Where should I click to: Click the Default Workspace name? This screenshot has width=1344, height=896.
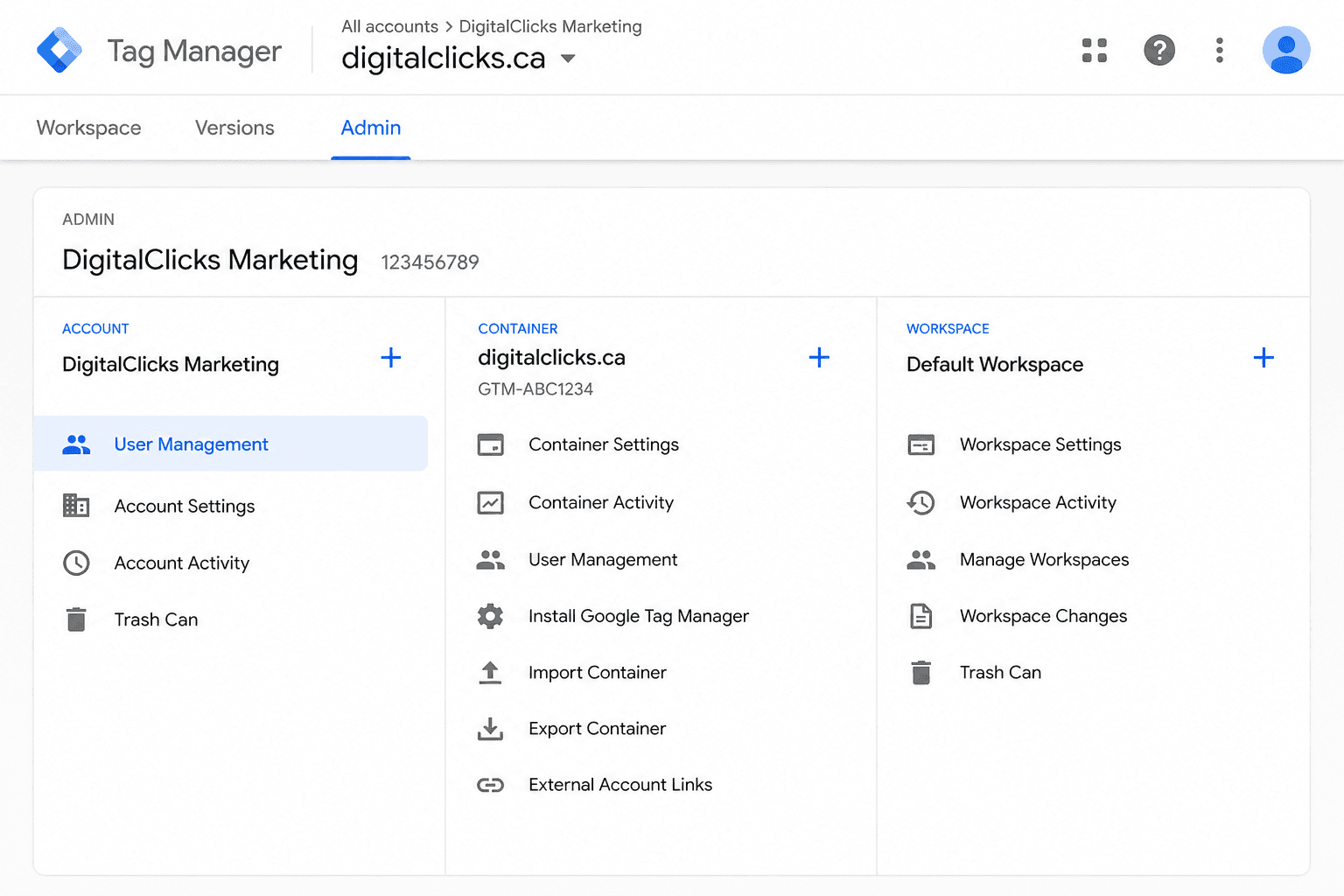click(995, 364)
